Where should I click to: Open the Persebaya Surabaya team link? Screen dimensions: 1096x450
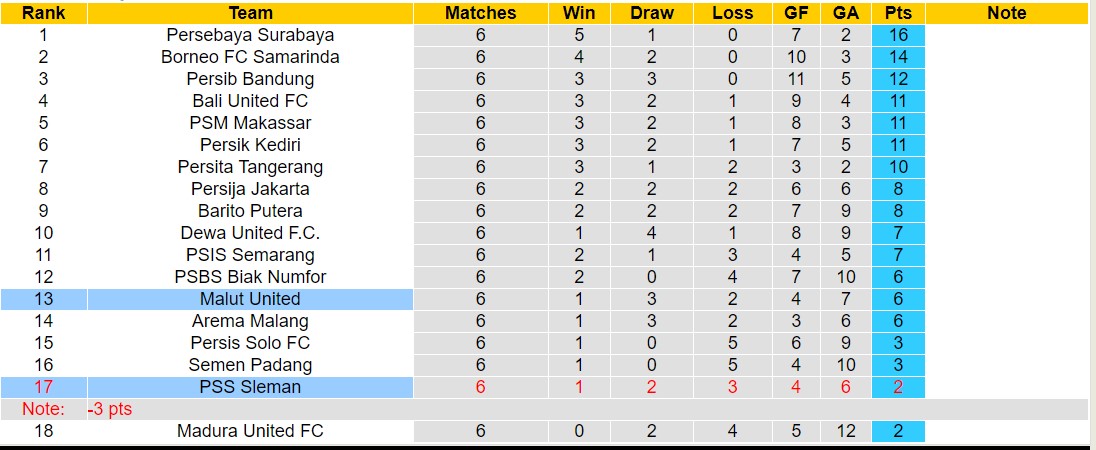point(250,35)
